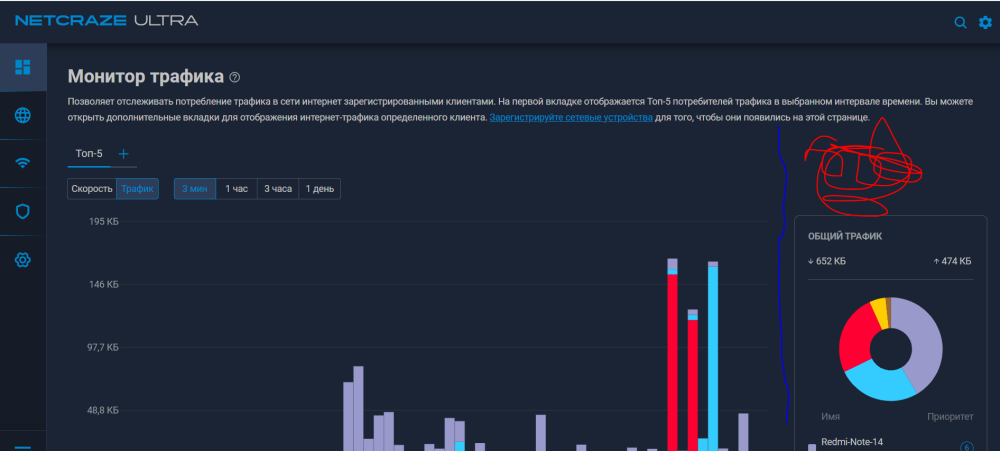The image size is (1000, 451).
Task: Choose the 3 мин interval
Action: (195, 189)
